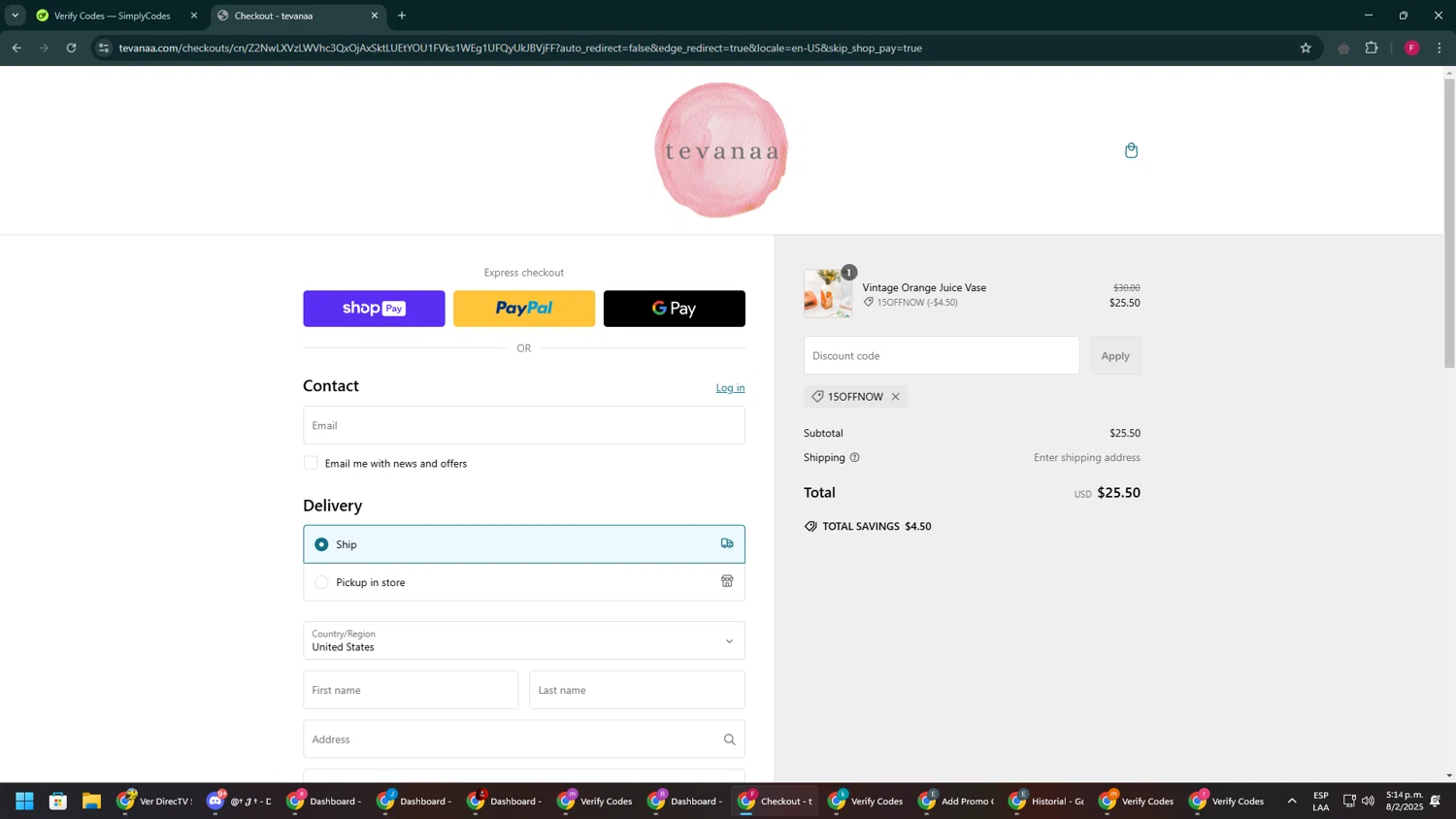
Task: Close the Checkout - tevanaa tab
Action: [x=375, y=16]
